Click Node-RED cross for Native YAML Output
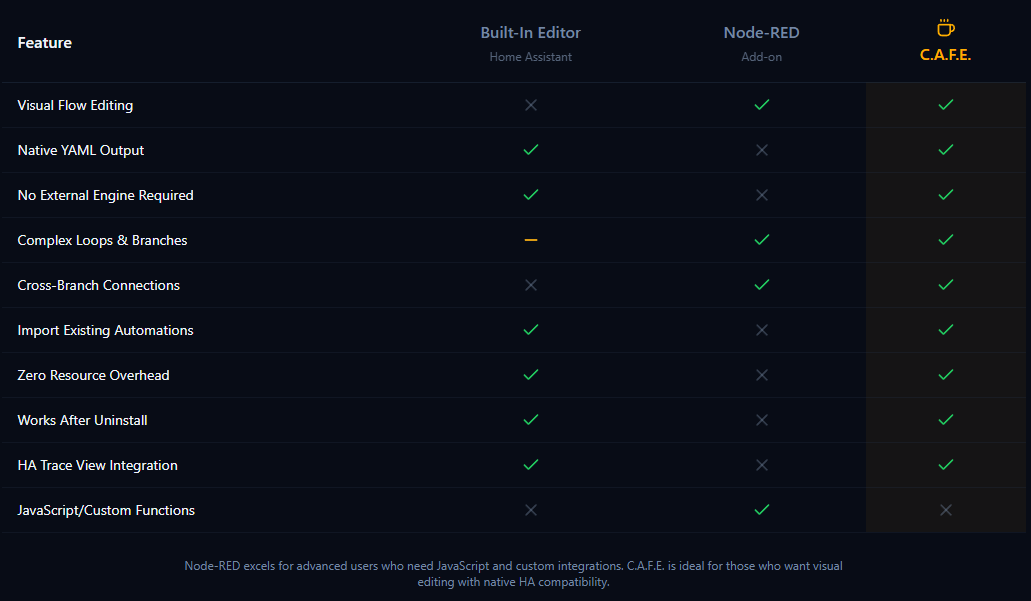1031x601 pixels. (x=762, y=150)
